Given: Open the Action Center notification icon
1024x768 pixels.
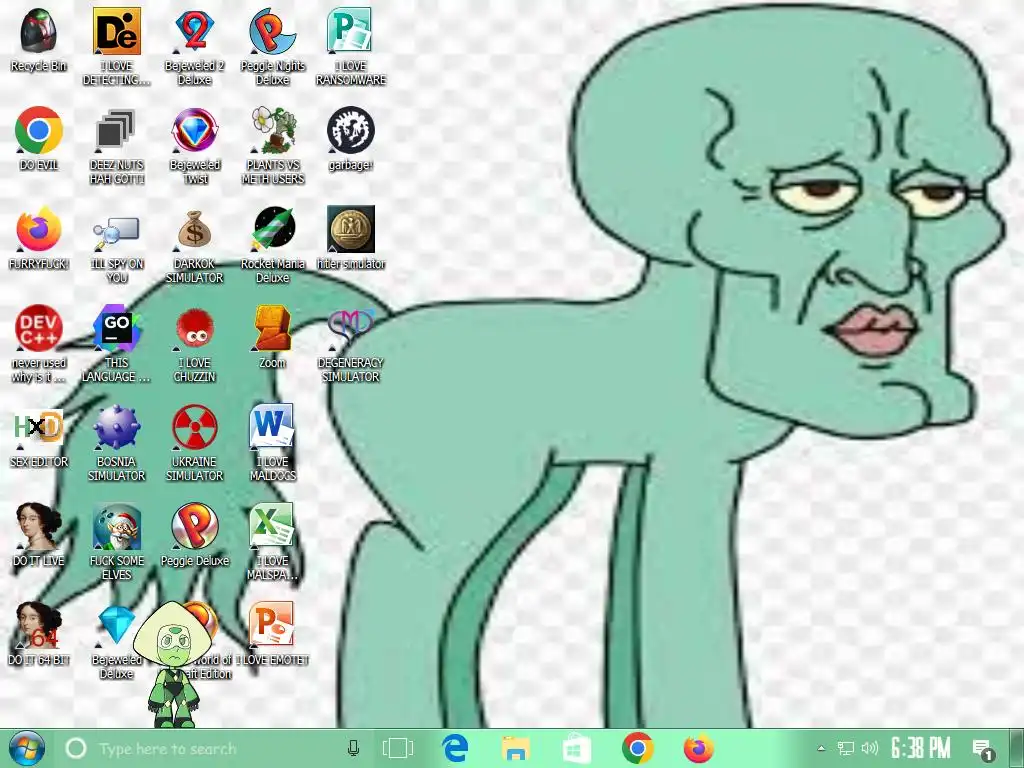Looking at the screenshot, I should [982, 749].
